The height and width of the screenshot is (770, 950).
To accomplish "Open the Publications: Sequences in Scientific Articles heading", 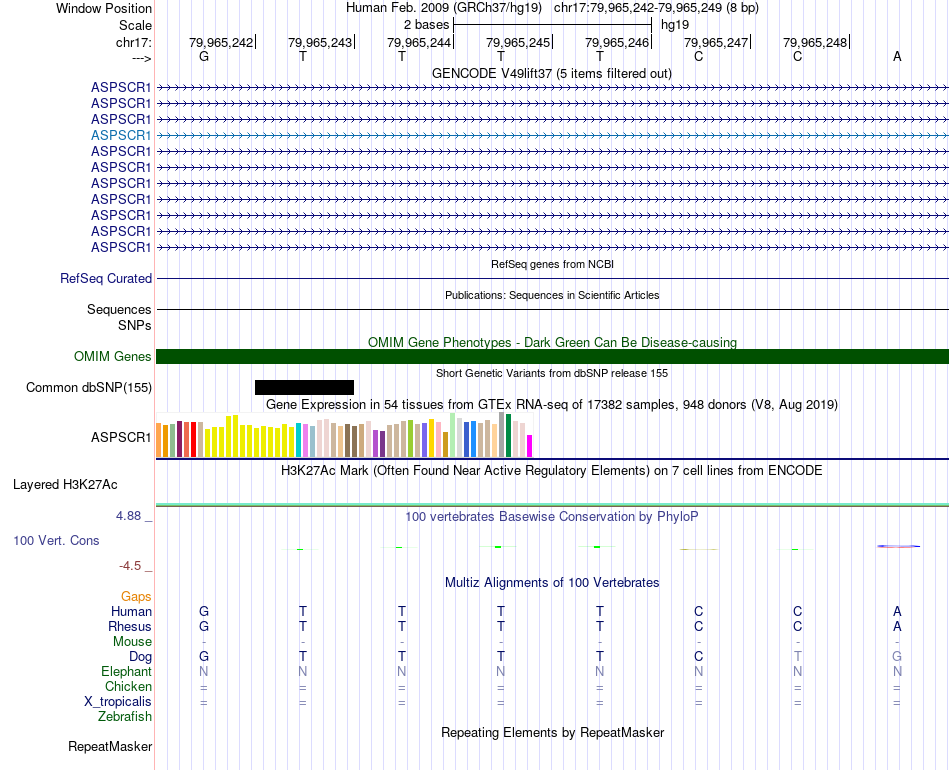I will (552, 295).
